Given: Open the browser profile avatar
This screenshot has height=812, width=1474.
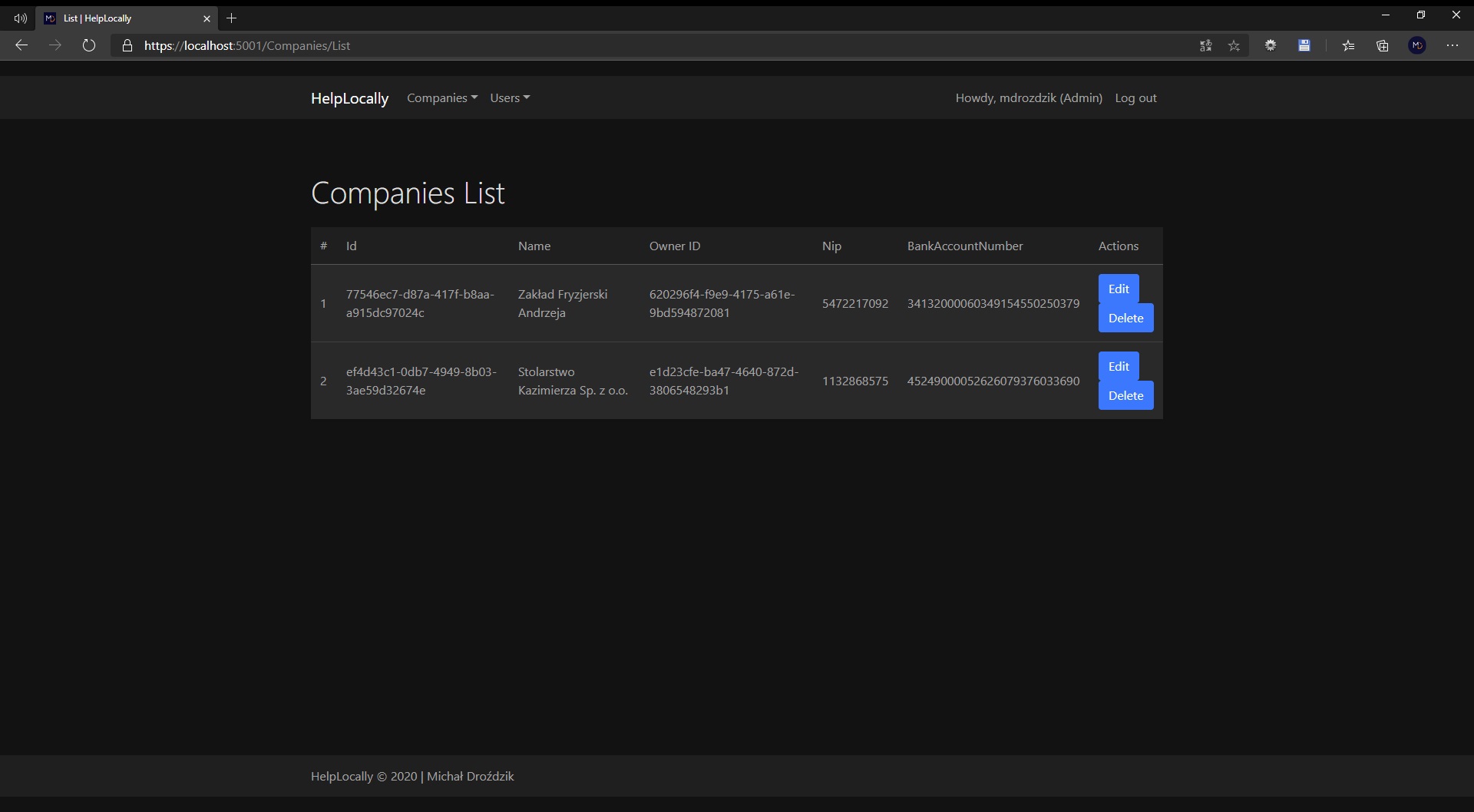Looking at the screenshot, I should [x=1417, y=45].
